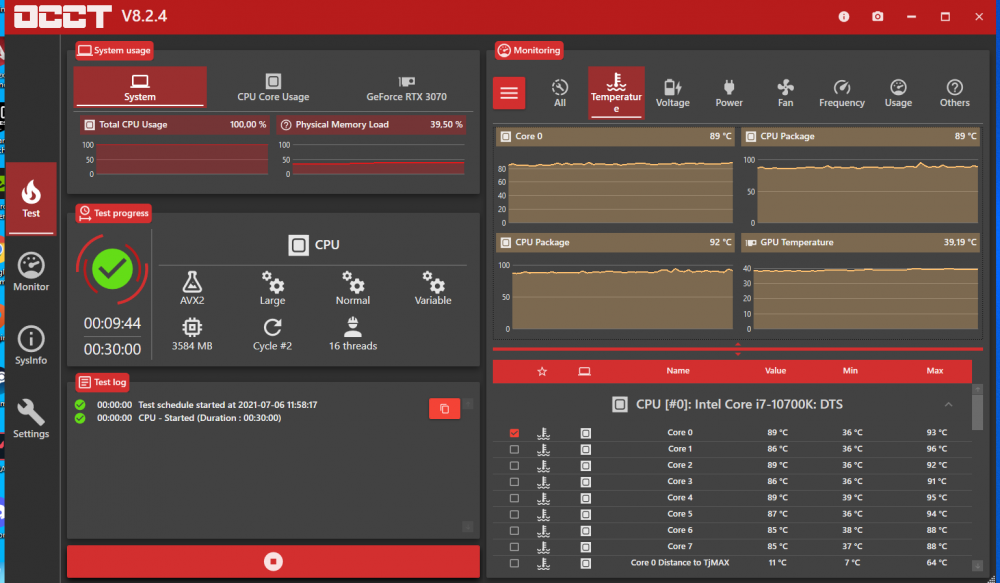Enable the Core 7 graph checkbox
1000x583 pixels.
514,547
